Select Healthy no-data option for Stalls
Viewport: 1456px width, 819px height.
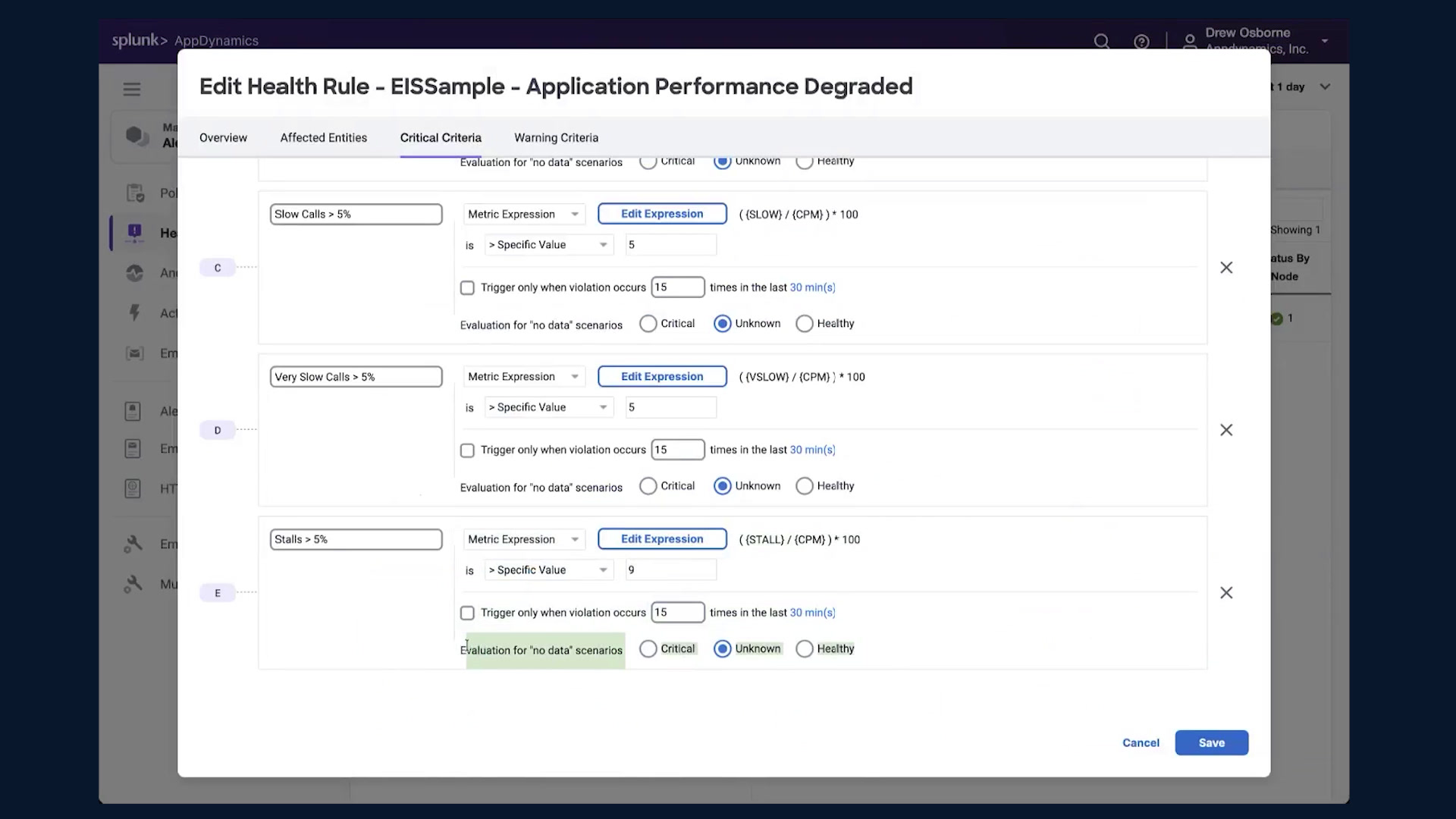click(x=805, y=649)
